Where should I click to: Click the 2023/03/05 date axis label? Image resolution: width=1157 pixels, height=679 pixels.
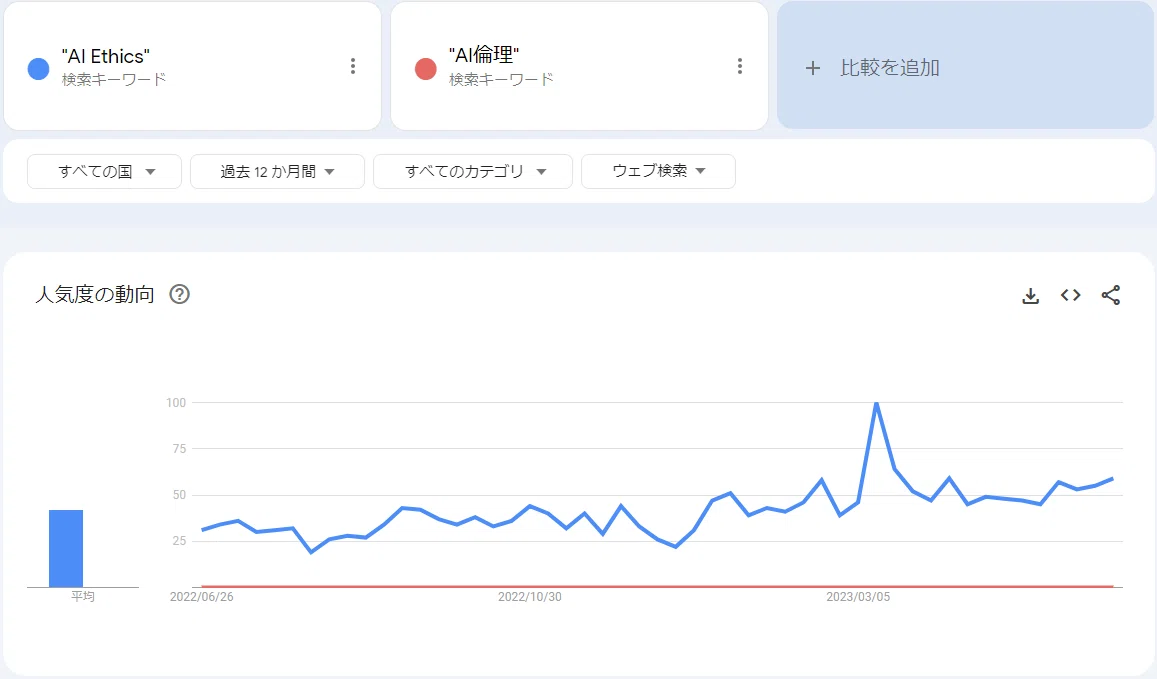(x=857, y=597)
